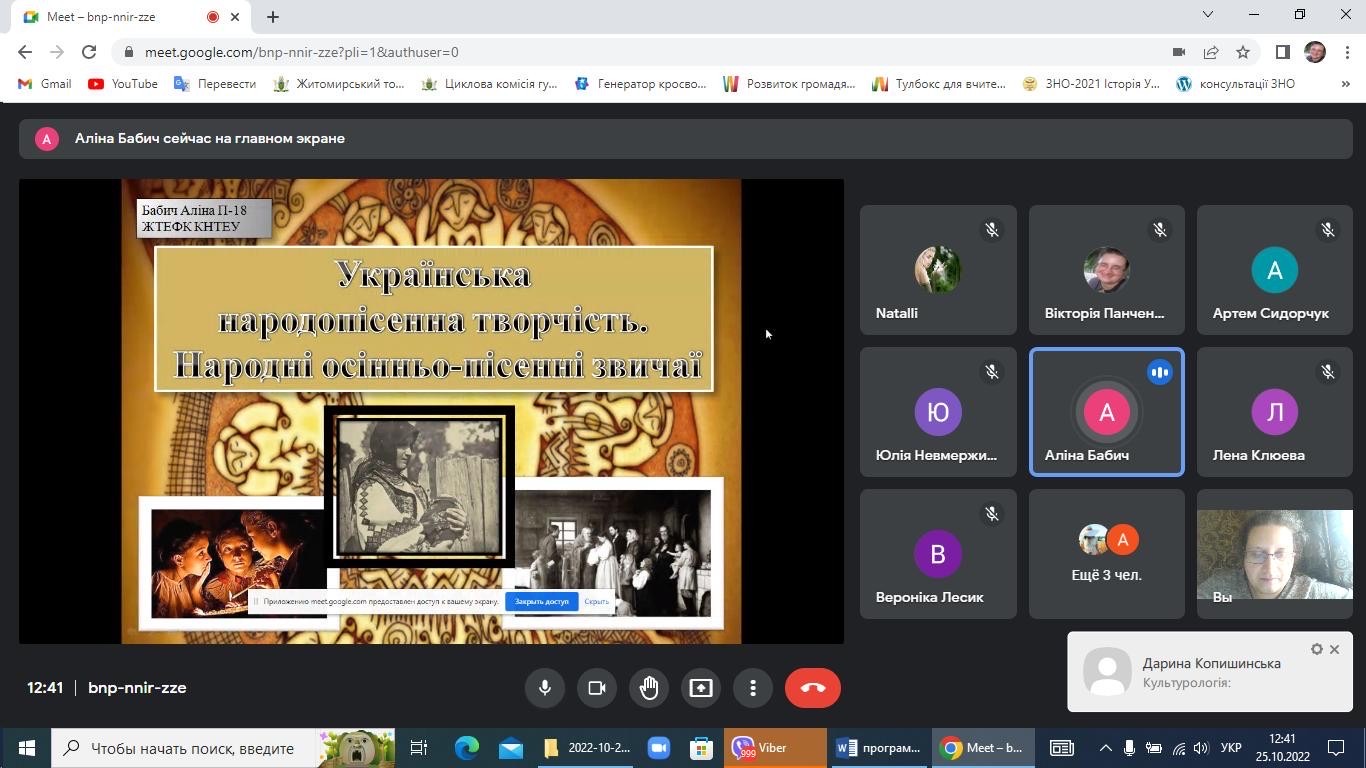This screenshot has height=768, width=1366.
Task: Open the Gmail bookmark
Action: tap(46, 84)
